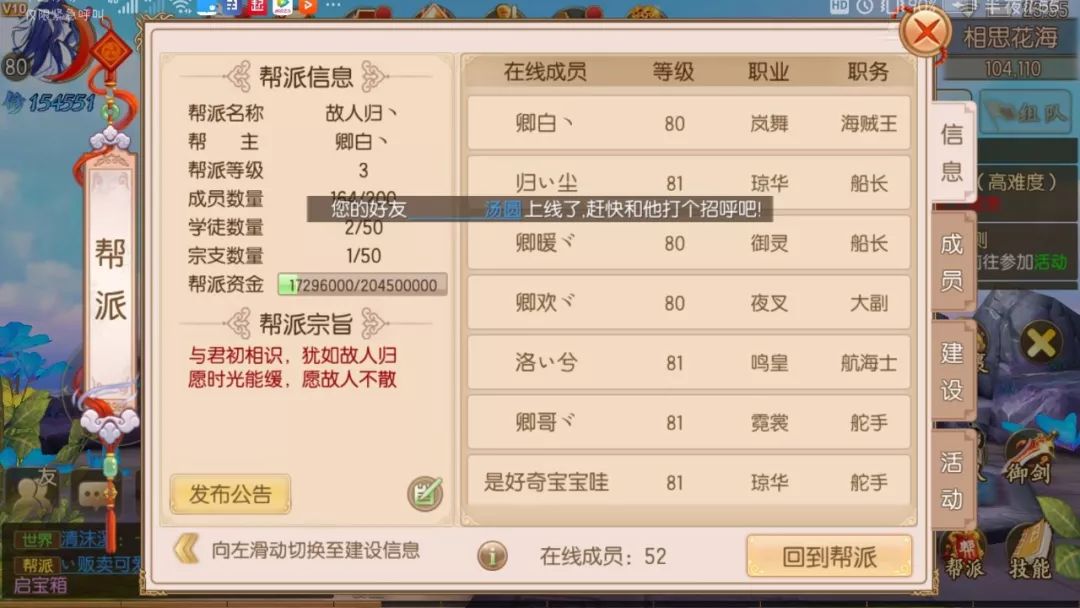This screenshot has height=608, width=1080.
Task: Open the chat bubble icon at bottom left
Action: point(94,494)
